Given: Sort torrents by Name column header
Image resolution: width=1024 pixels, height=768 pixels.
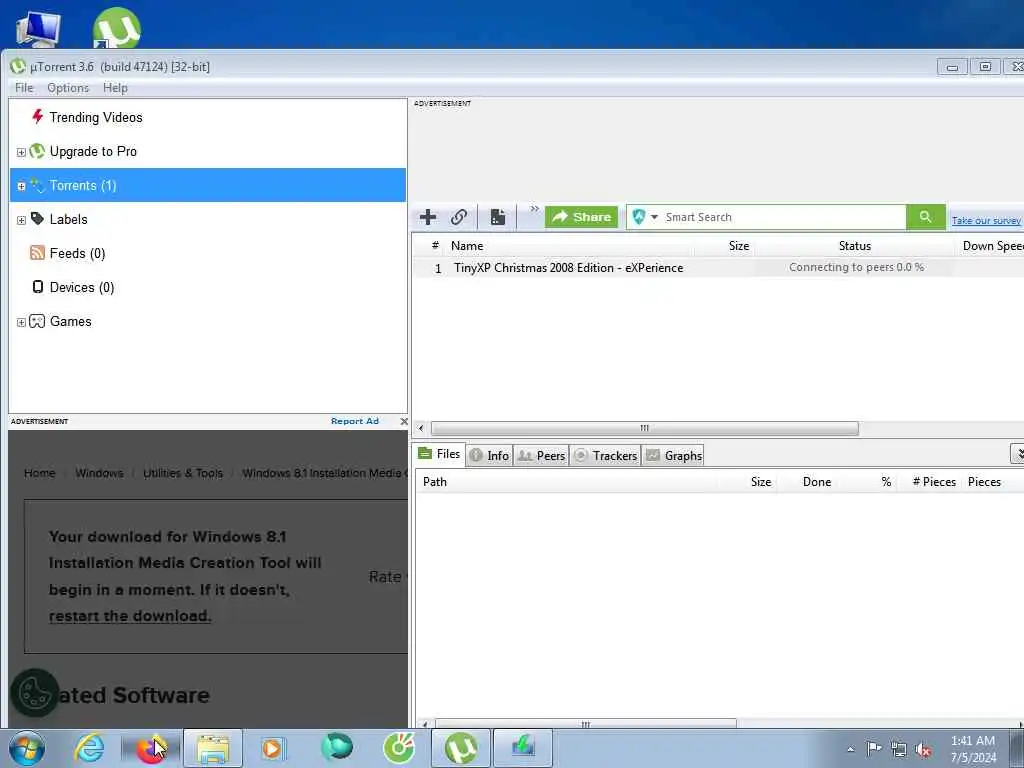Looking at the screenshot, I should coord(467,246).
